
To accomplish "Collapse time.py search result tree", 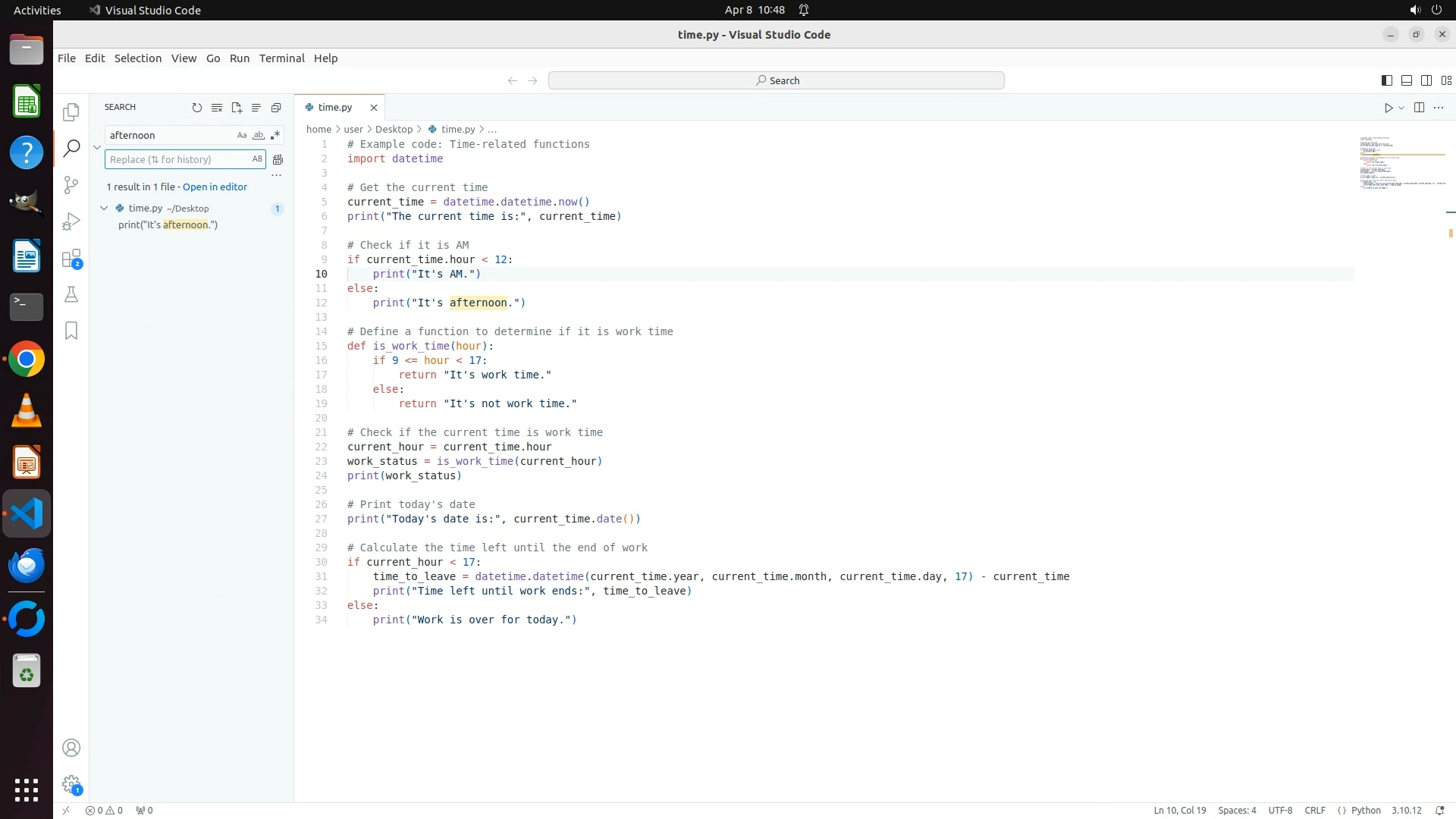I will coord(104,208).
